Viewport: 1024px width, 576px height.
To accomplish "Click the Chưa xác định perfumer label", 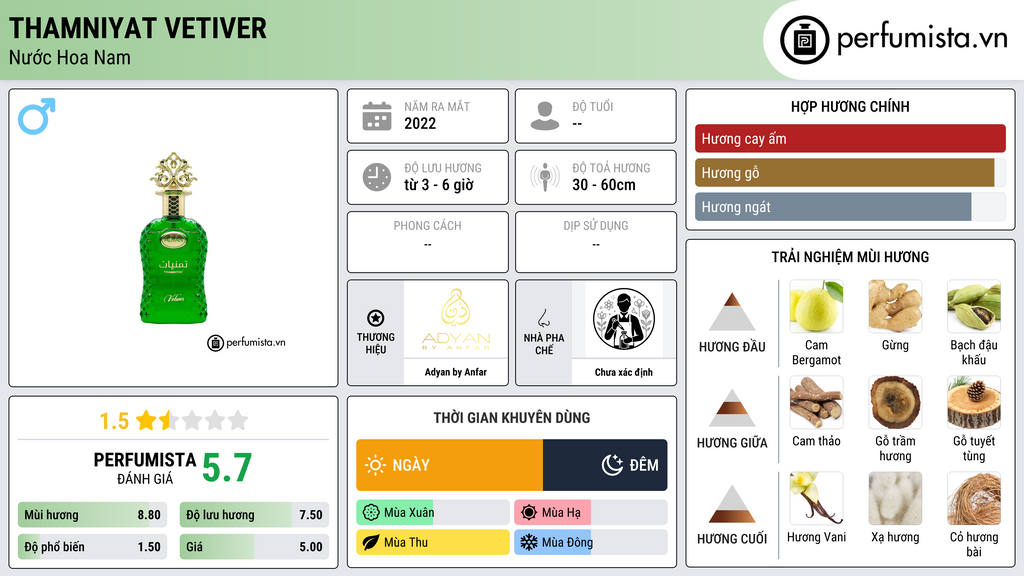I will (x=624, y=372).
